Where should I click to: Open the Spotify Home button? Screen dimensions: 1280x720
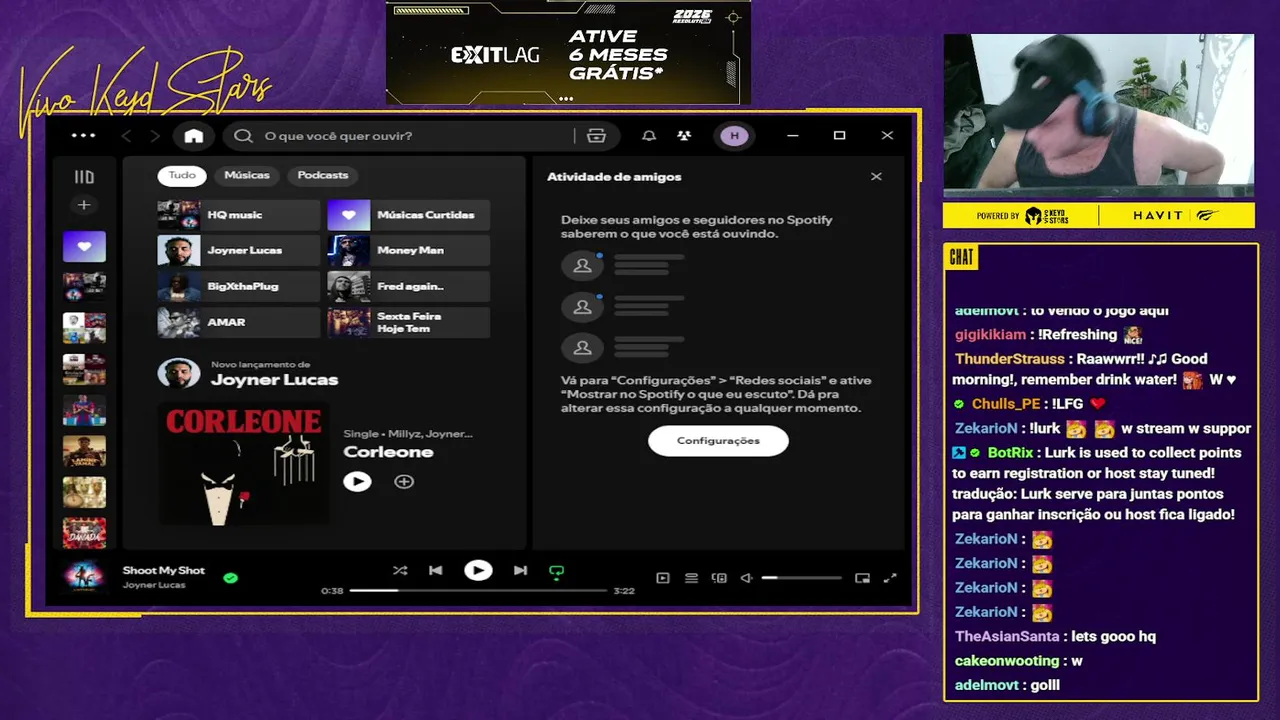(194, 136)
